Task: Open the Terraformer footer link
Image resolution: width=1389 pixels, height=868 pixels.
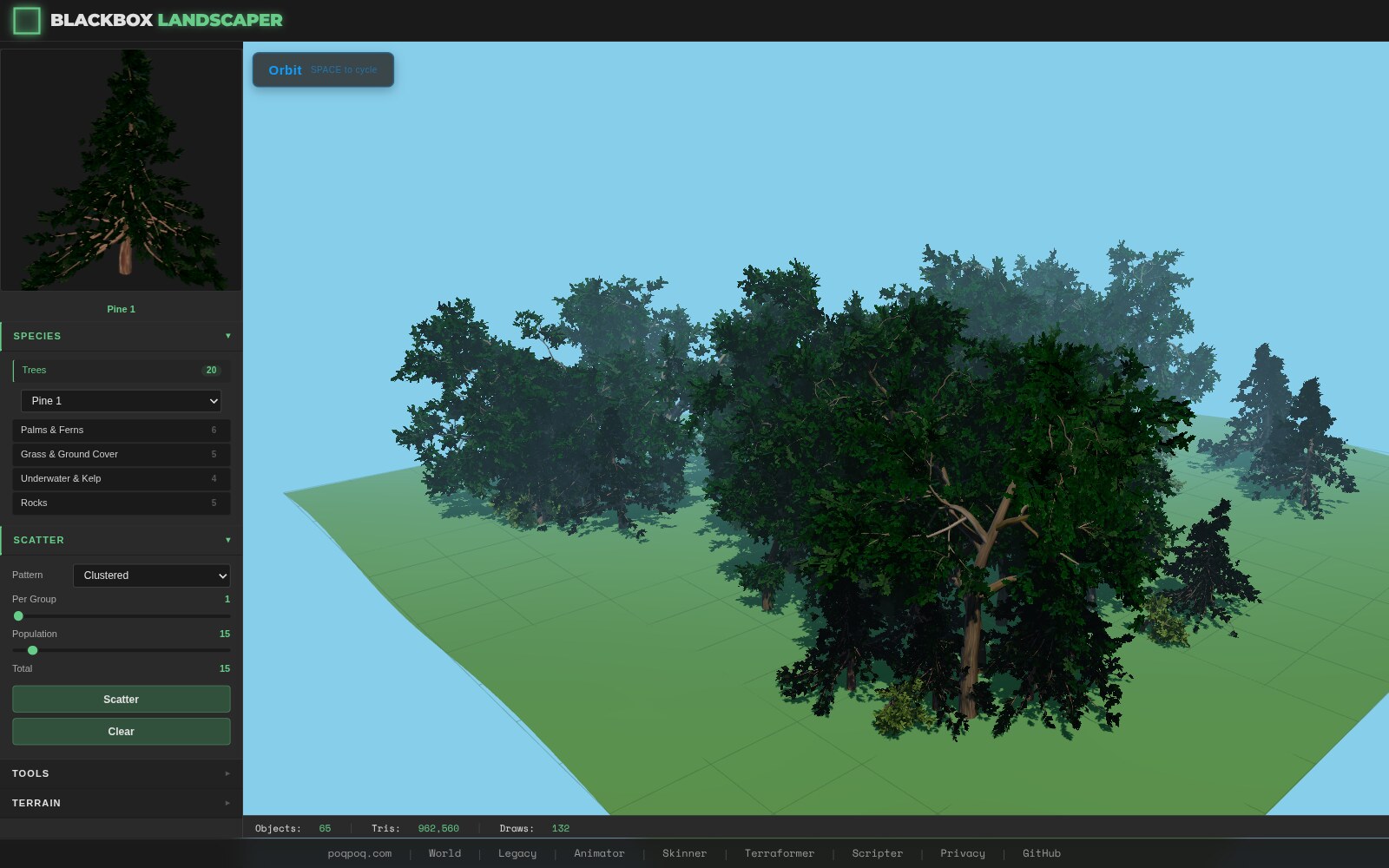Action: (x=780, y=853)
